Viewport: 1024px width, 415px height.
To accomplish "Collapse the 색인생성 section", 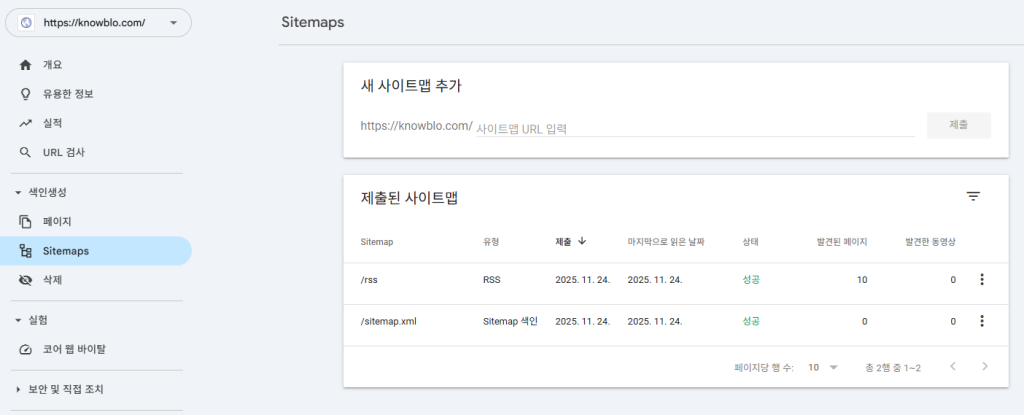I will [18, 192].
